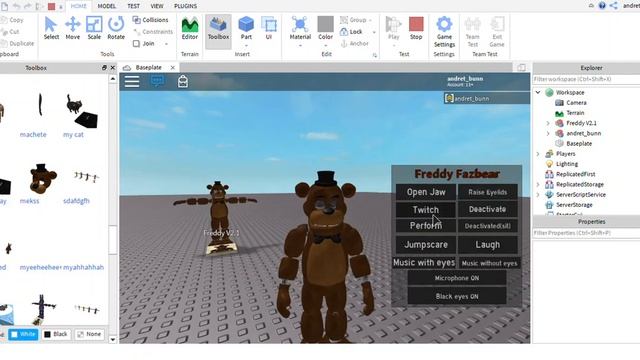The image size is (640, 360).
Task: Toggle the Collisions option
Action: (151, 20)
